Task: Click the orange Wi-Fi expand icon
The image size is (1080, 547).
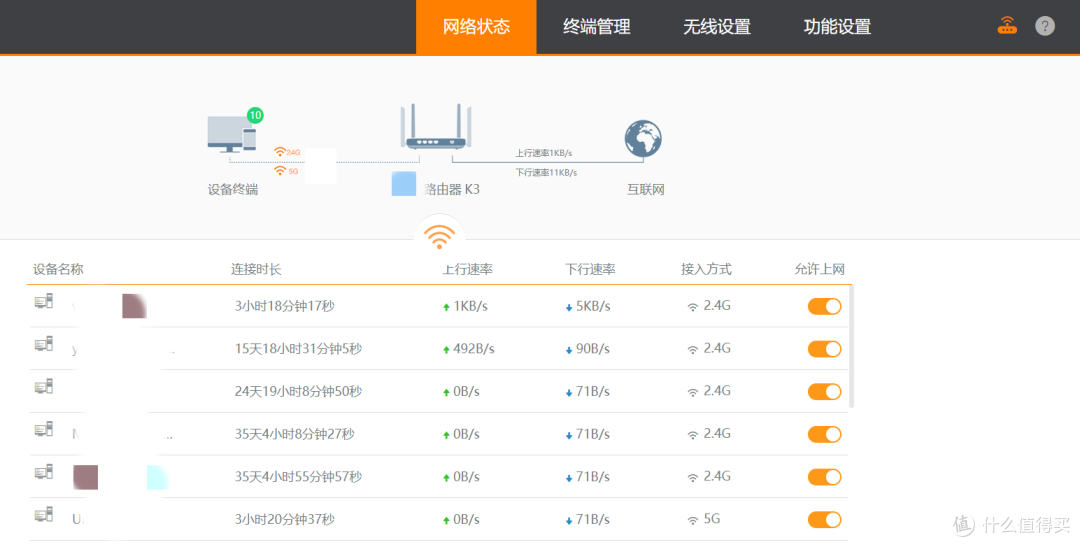Action: (x=439, y=236)
